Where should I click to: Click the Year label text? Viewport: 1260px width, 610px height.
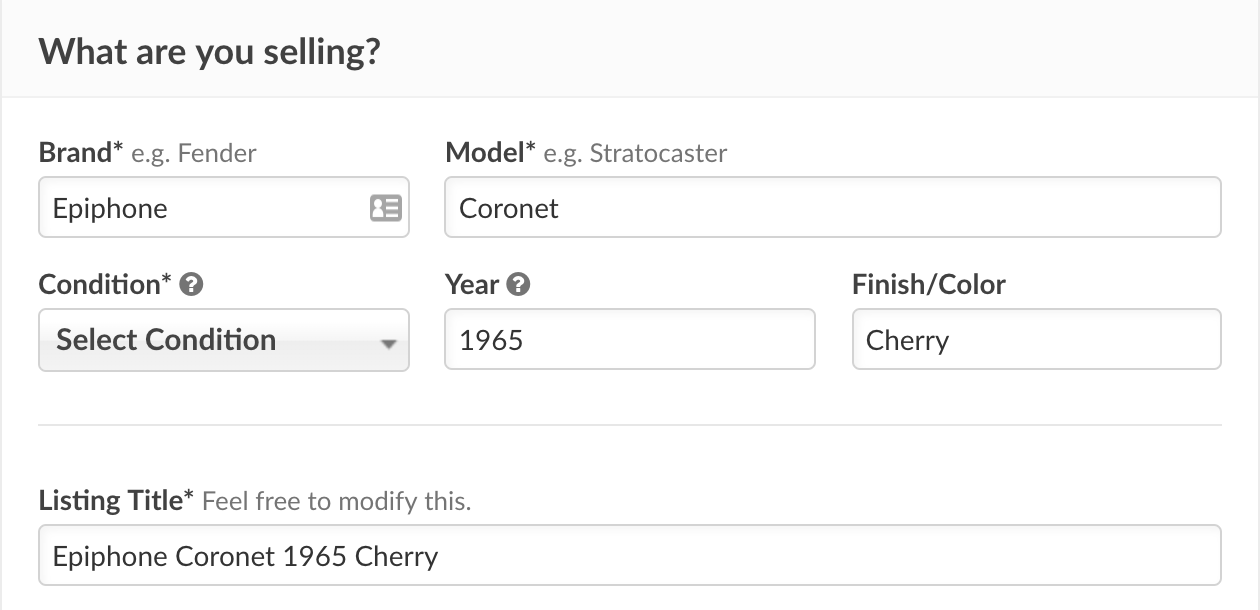[x=472, y=285]
